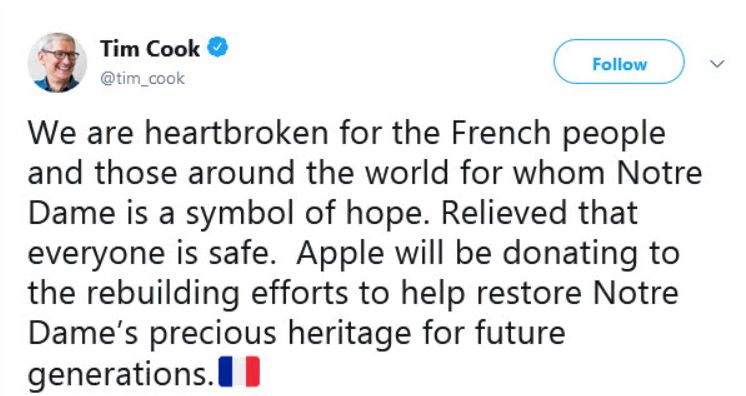Click the word "heartbroken" in the tweet
This screenshot has width=746, height=396.
tap(236, 132)
